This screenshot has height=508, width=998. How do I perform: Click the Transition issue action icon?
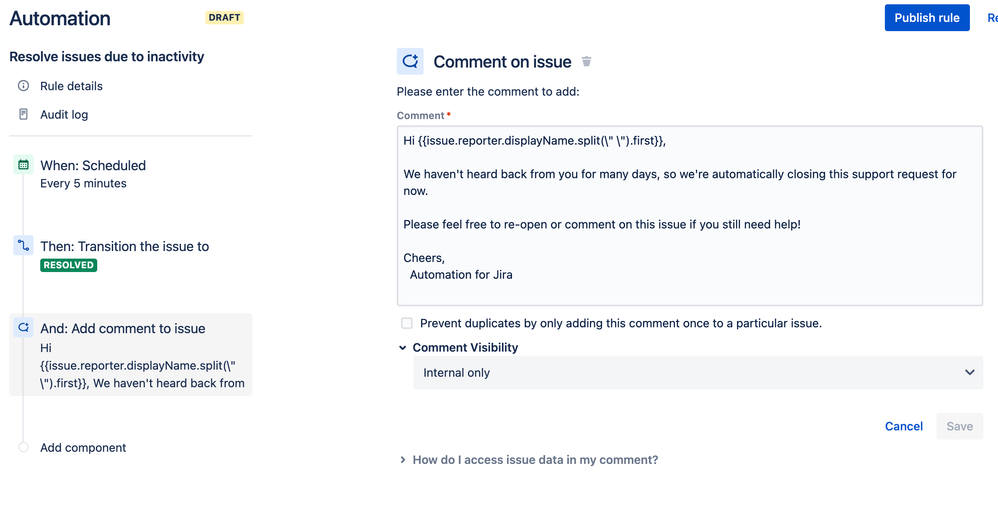point(24,246)
